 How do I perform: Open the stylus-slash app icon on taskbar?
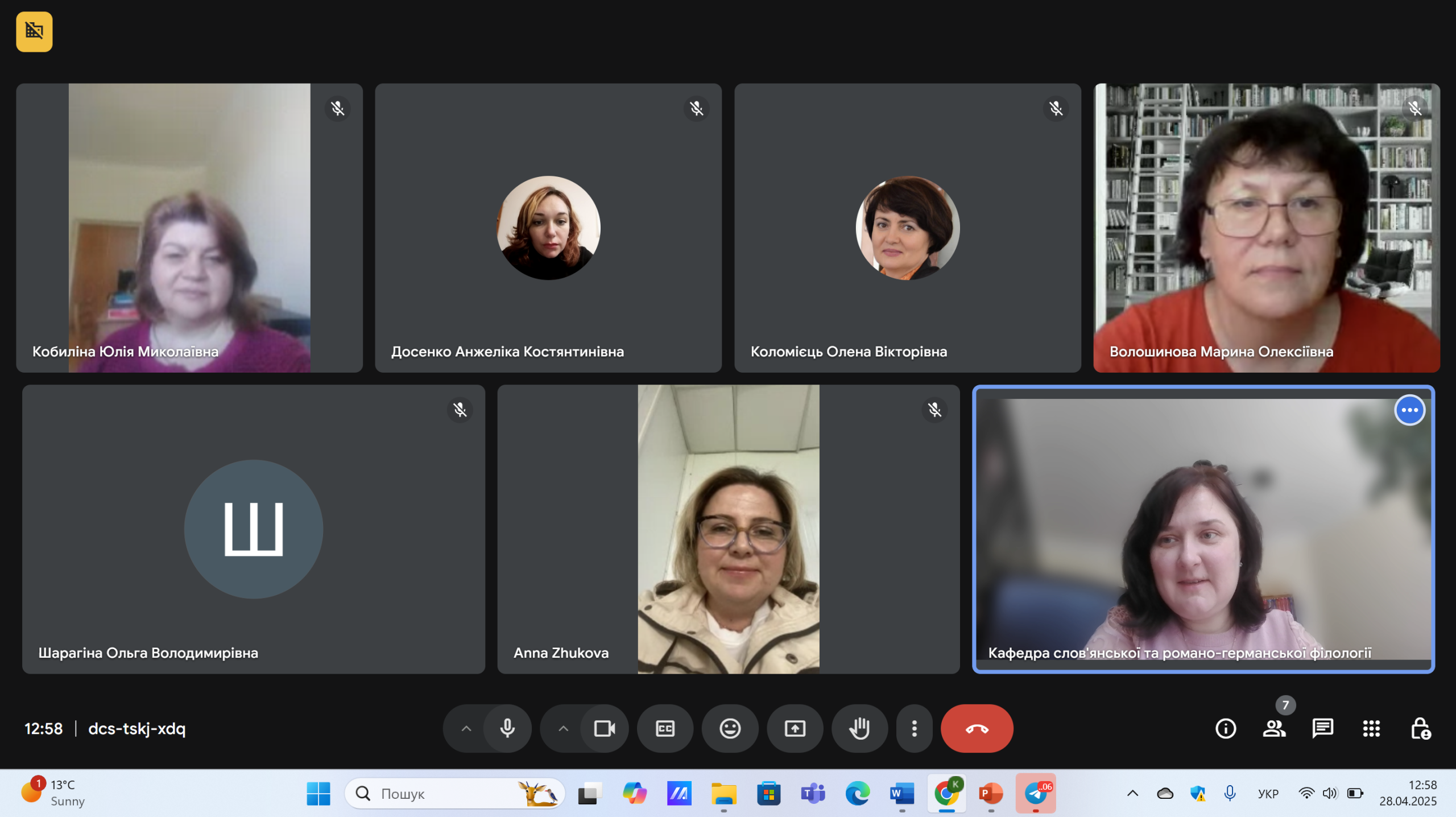coord(679,794)
